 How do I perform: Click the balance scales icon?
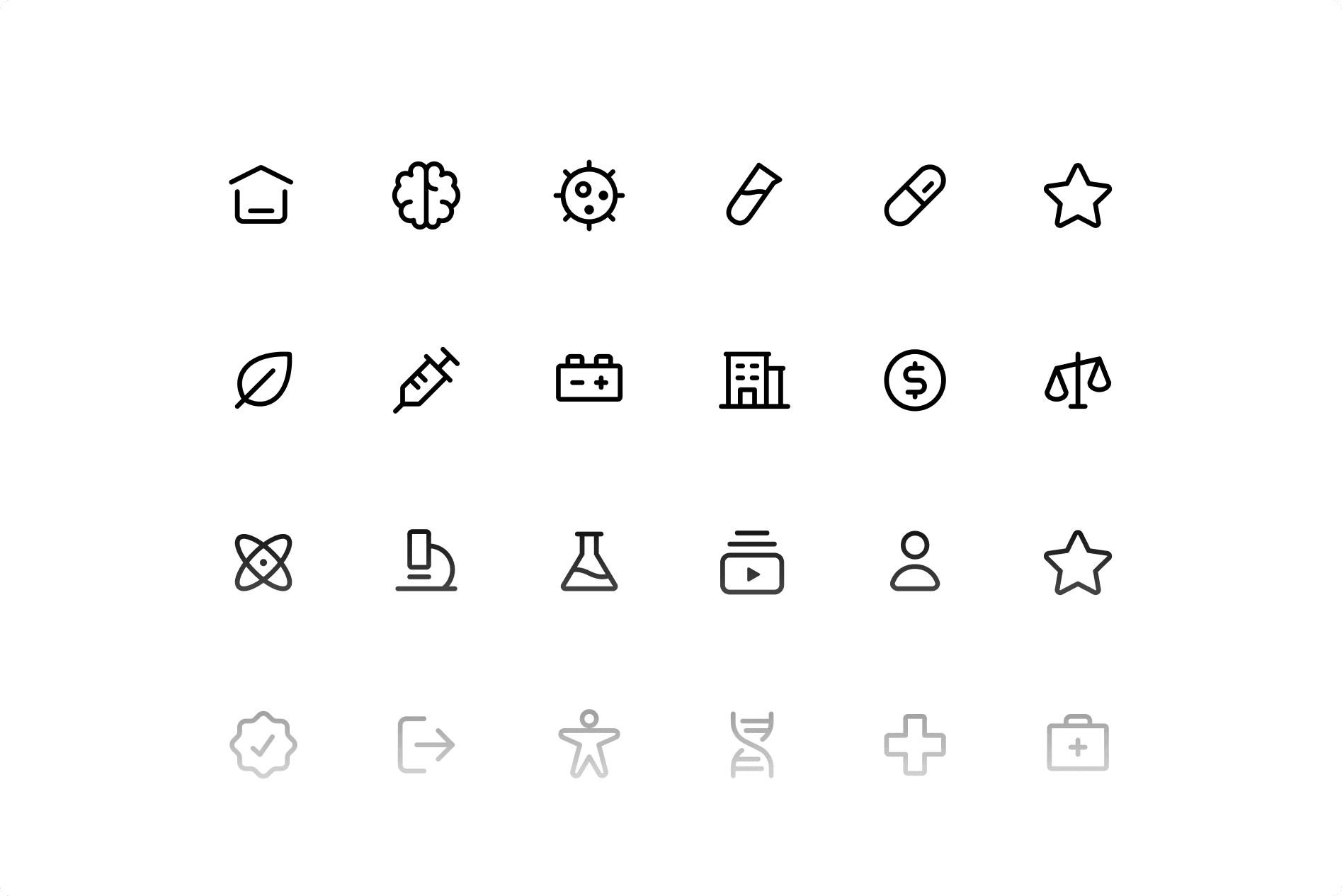pos(1078,380)
